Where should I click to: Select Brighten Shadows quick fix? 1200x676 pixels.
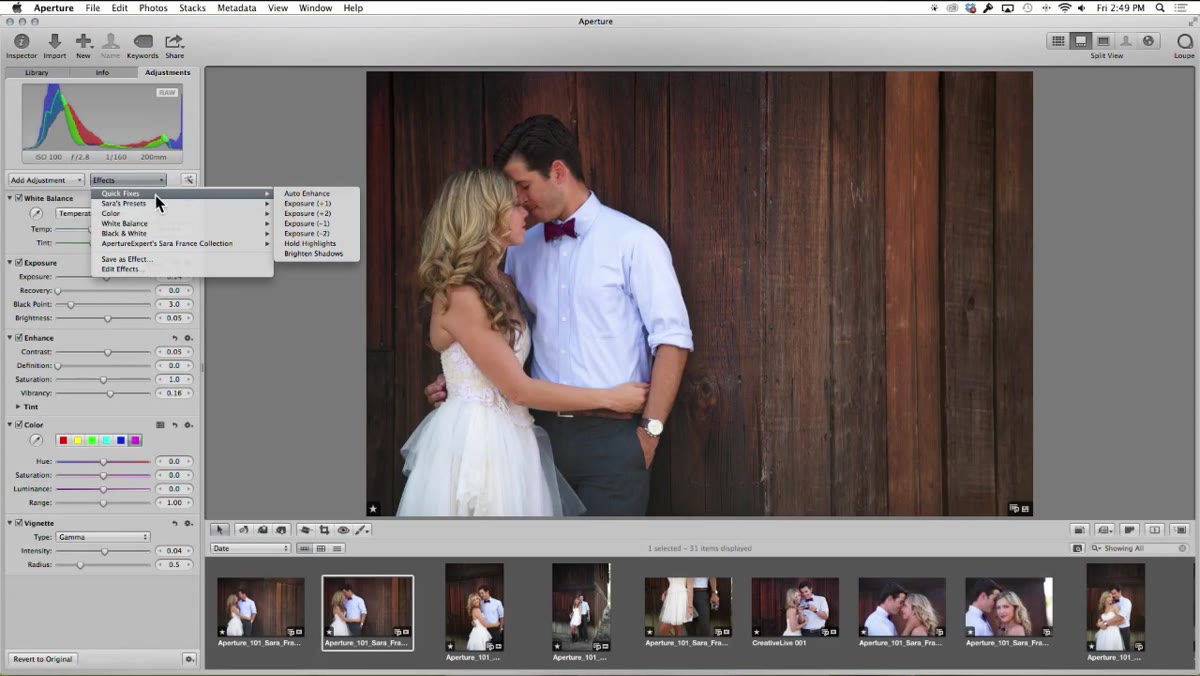[316, 254]
